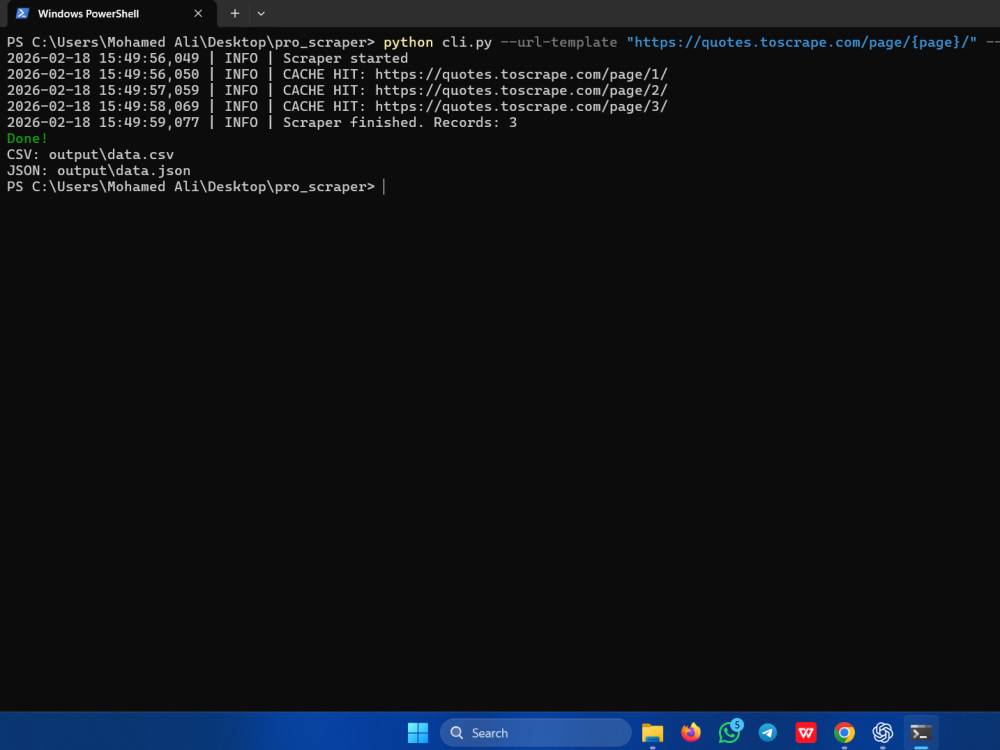The width and height of the screenshot is (1000, 750).
Task: Click the green "Done!" text
Action: [27, 138]
